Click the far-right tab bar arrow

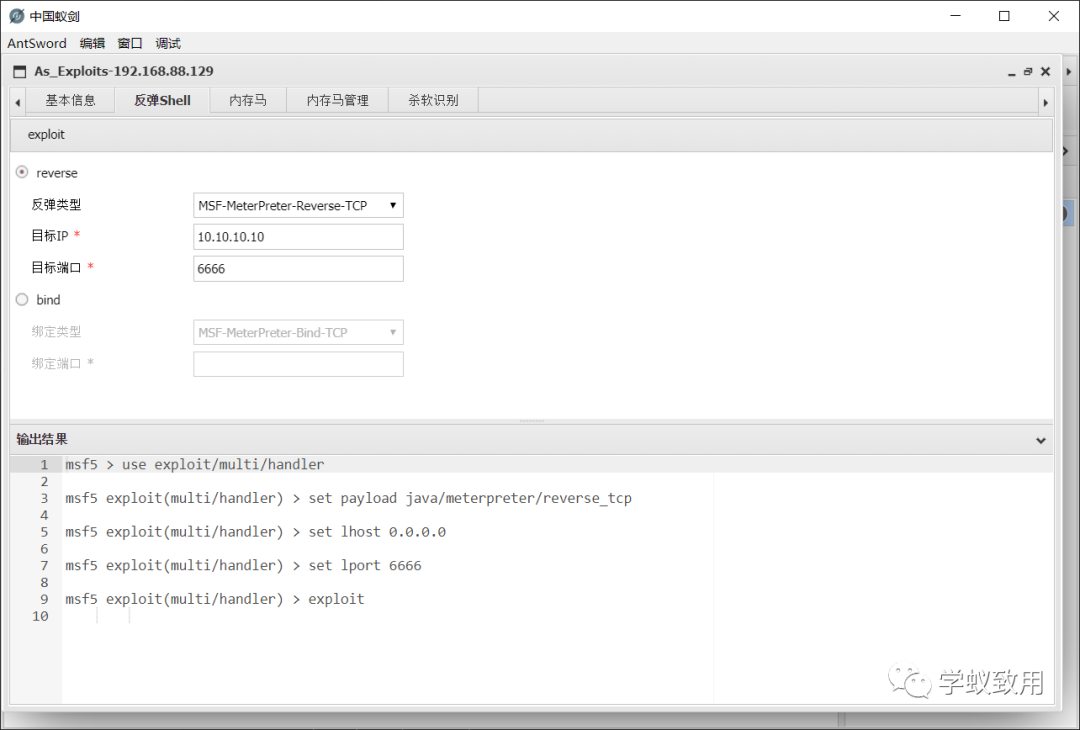coord(1046,103)
